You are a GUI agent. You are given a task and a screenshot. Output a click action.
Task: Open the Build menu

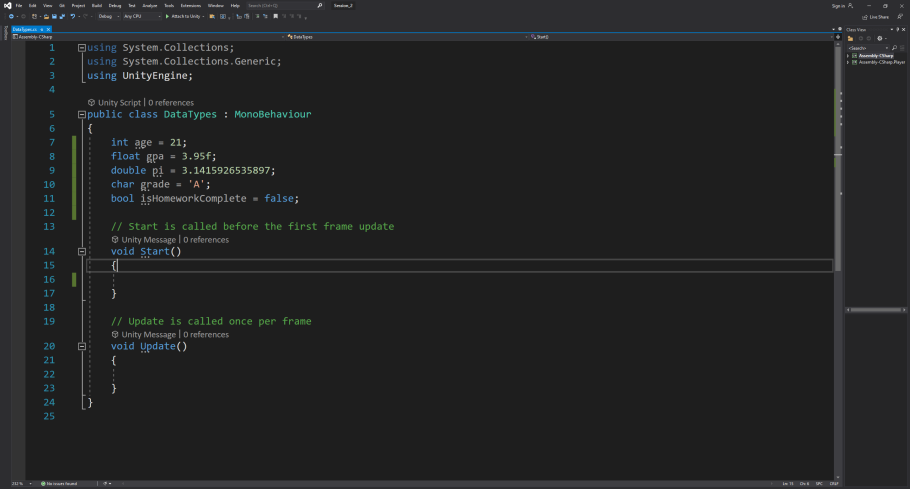pyautogui.click(x=97, y=5)
